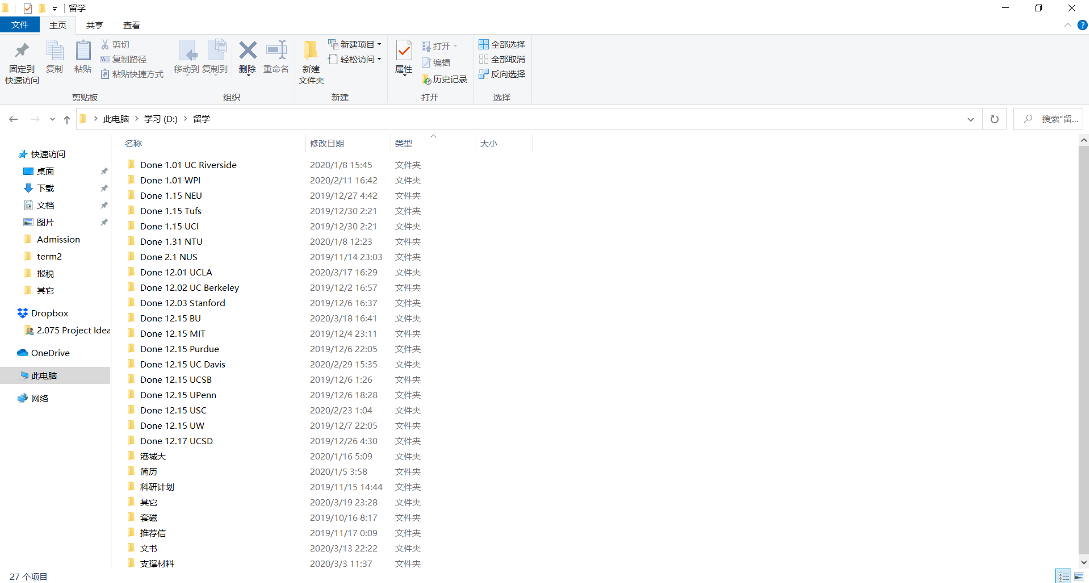The height and width of the screenshot is (583, 1089).
Task: Collapse the ribbon with the chevron arrow
Action: click(1067, 24)
